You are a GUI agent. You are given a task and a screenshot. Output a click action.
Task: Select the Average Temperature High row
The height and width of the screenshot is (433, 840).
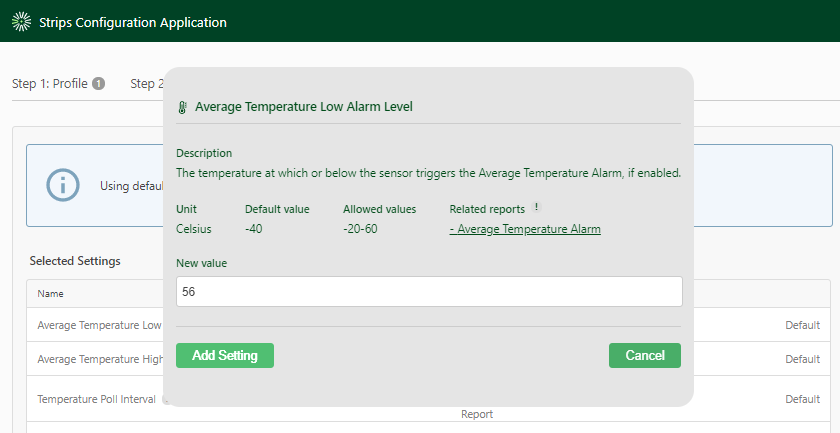429,359
